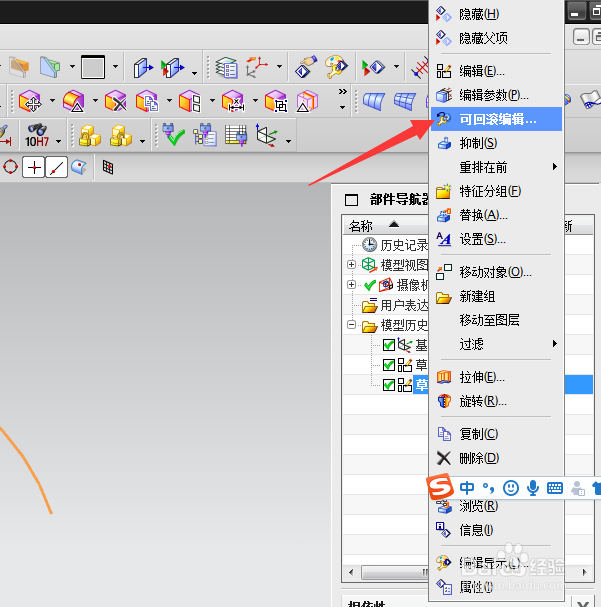Open dropdown next to the 10H7 icon

coord(58,141)
